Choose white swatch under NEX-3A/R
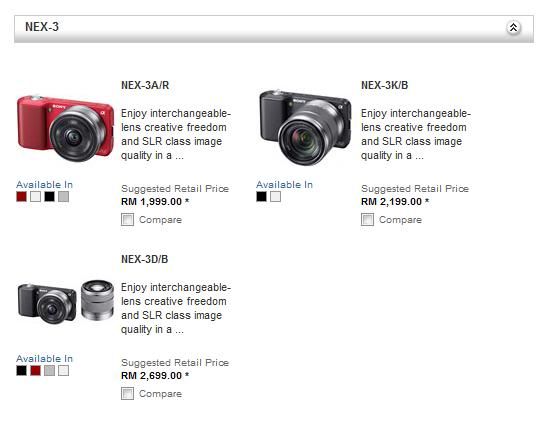 tap(36, 196)
